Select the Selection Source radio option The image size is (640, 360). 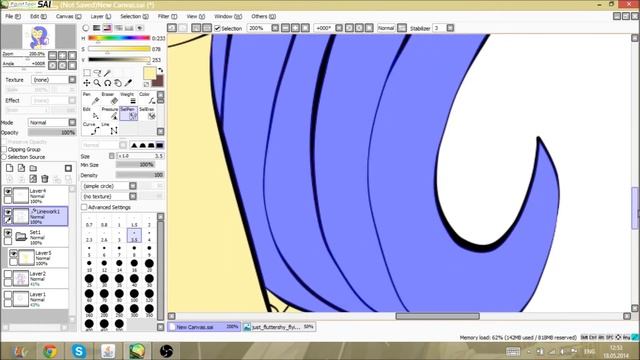coord(4,157)
